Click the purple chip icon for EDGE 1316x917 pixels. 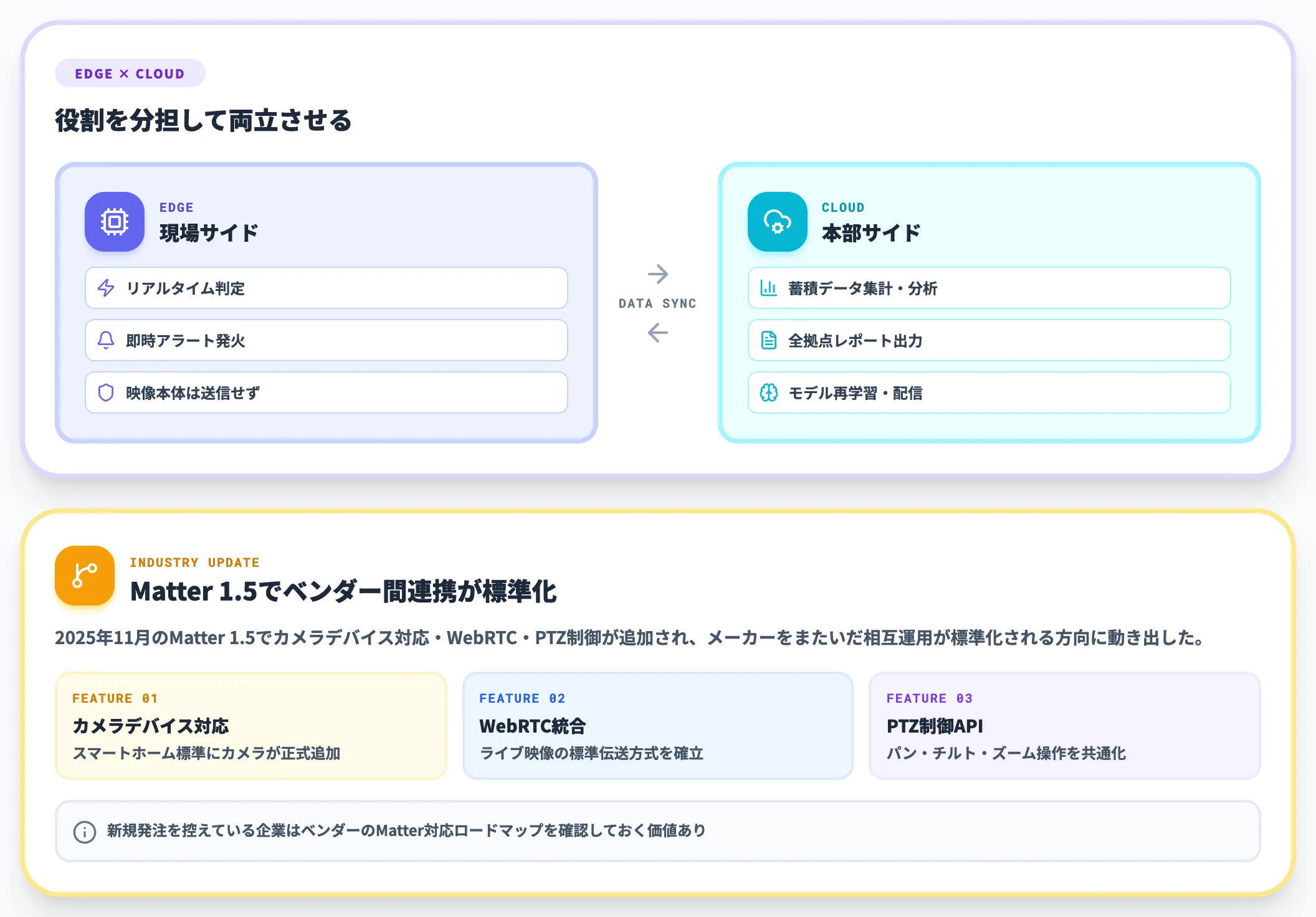tap(115, 222)
